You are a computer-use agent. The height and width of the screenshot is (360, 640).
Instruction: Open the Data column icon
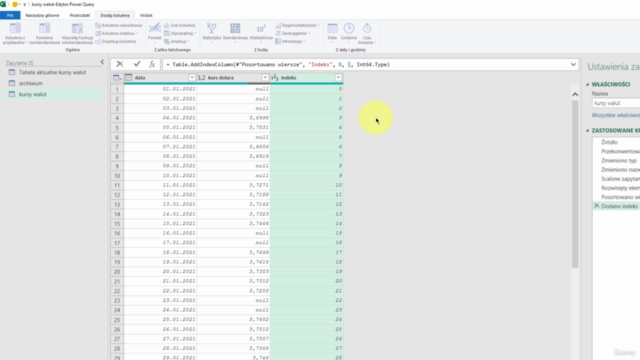(333, 28)
